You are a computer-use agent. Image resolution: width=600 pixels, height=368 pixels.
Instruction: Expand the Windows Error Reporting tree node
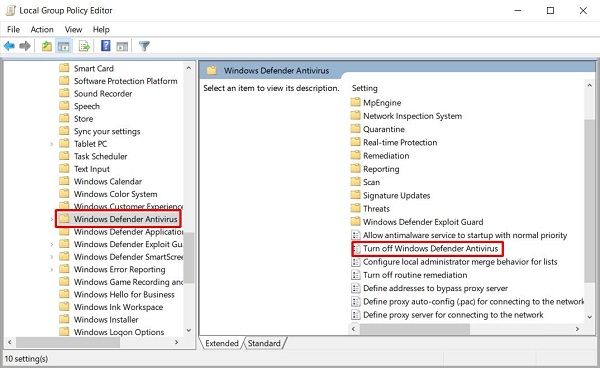pos(52,269)
